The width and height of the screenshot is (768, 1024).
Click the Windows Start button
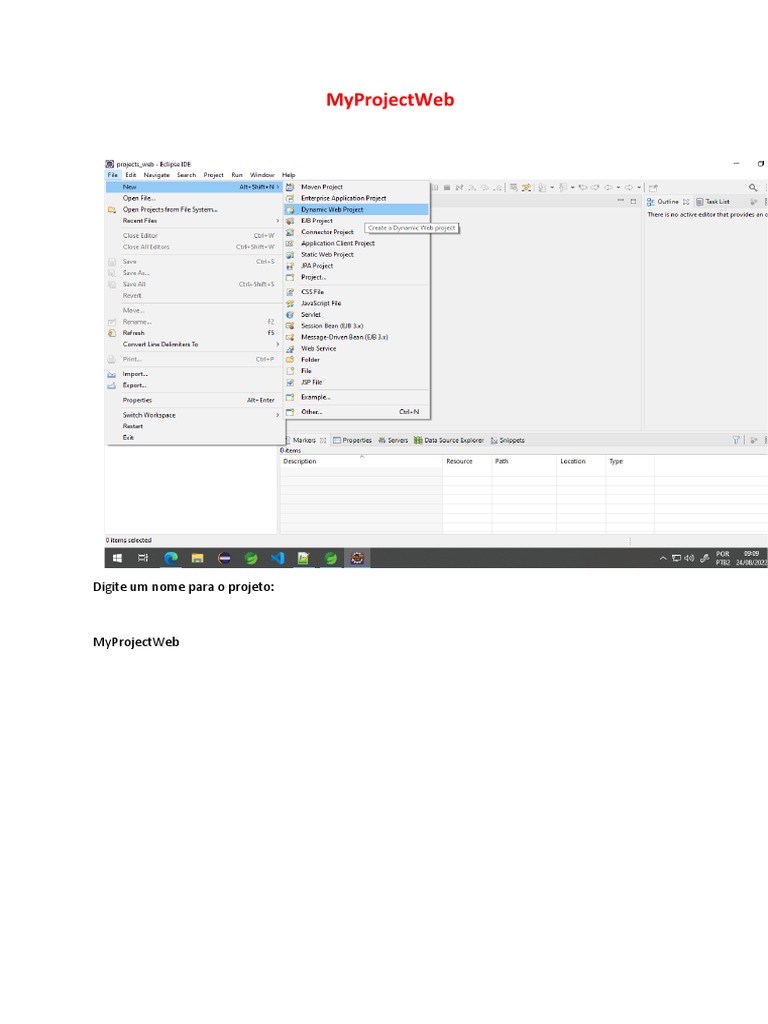(118, 558)
